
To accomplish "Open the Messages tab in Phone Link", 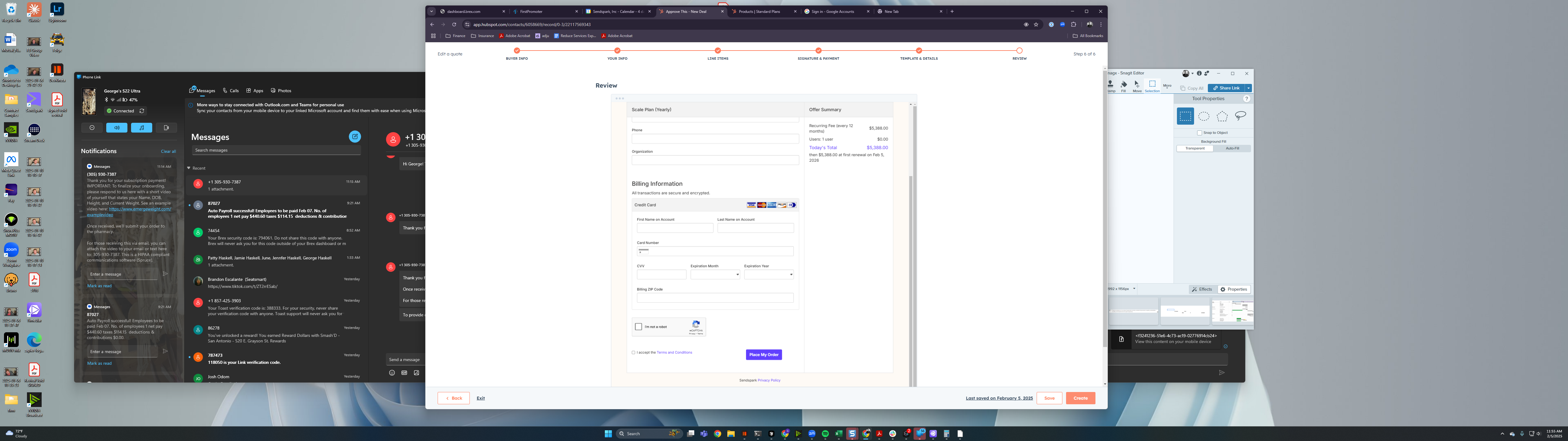I will pyautogui.click(x=202, y=91).
